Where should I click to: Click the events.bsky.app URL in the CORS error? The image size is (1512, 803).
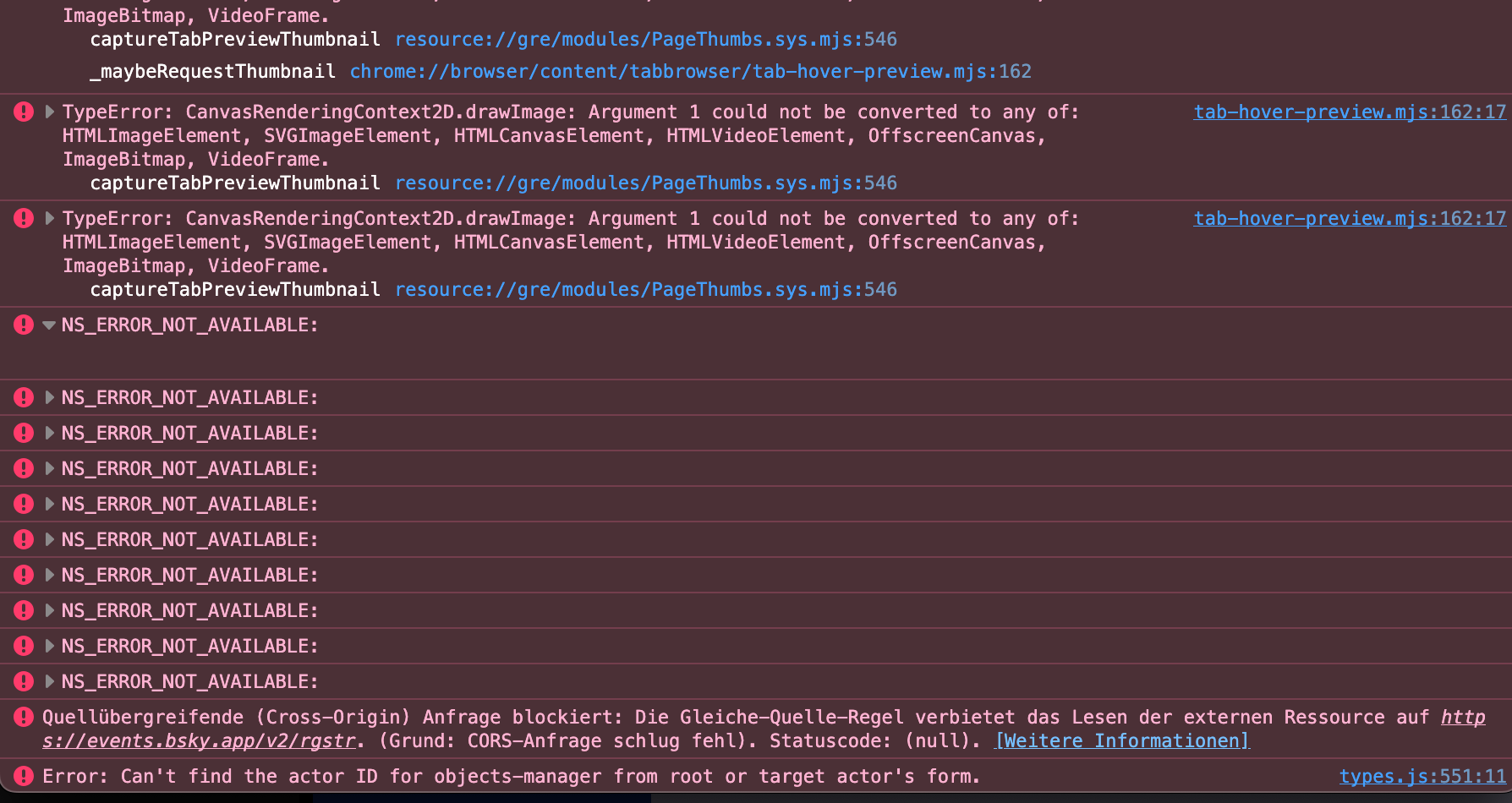[200, 741]
